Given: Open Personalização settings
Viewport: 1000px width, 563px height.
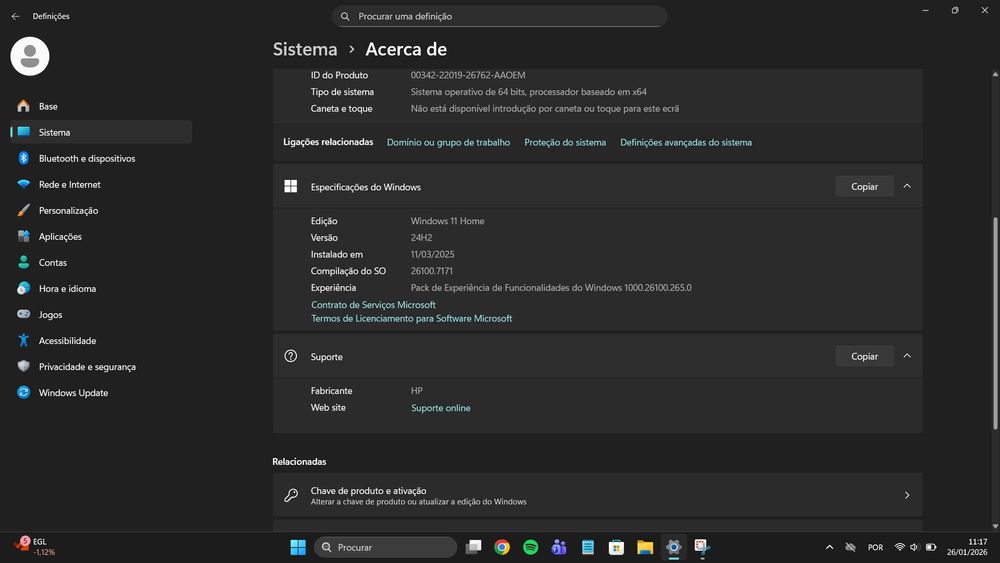Looking at the screenshot, I should [x=101, y=210].
